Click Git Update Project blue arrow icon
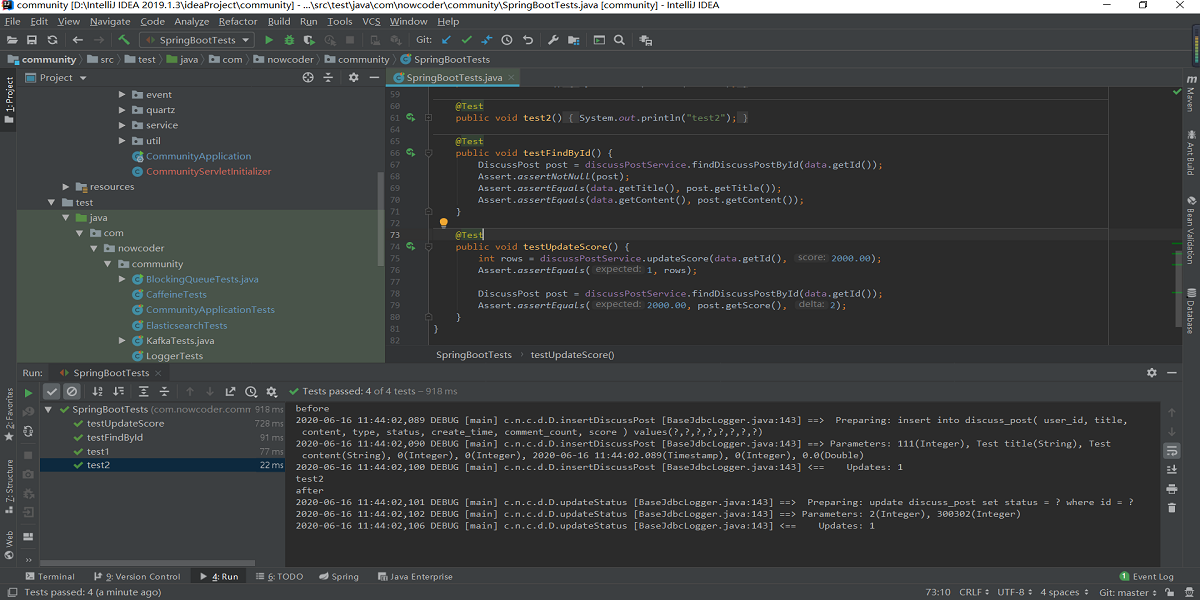The height and width of the screenshot is (600, 1200). (x=446, y=40)
